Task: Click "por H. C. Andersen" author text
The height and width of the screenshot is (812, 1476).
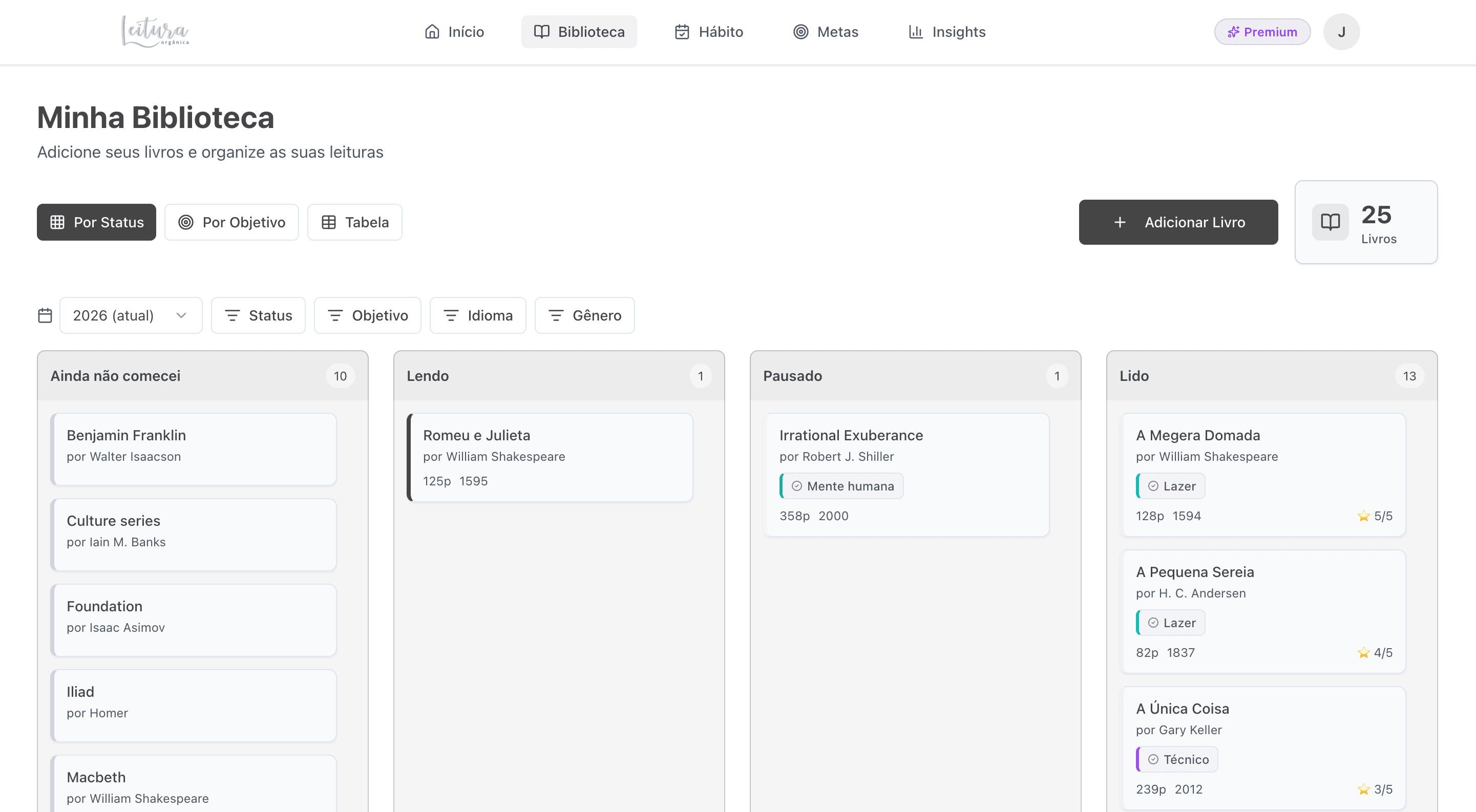Action: pos(1191,594)
